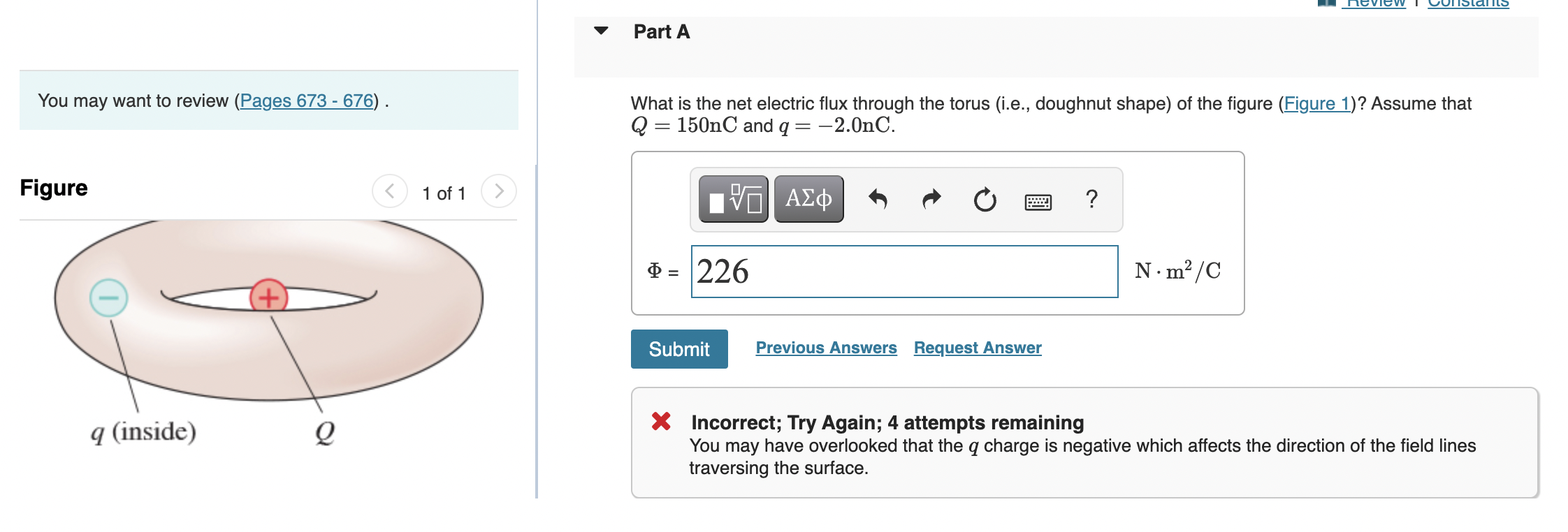Image resolution: width=1568 pixels, height=532 pixels.
Task: Open the on-screen keyboard icon
Action: pyautogui.click(x=1038, y=200)
